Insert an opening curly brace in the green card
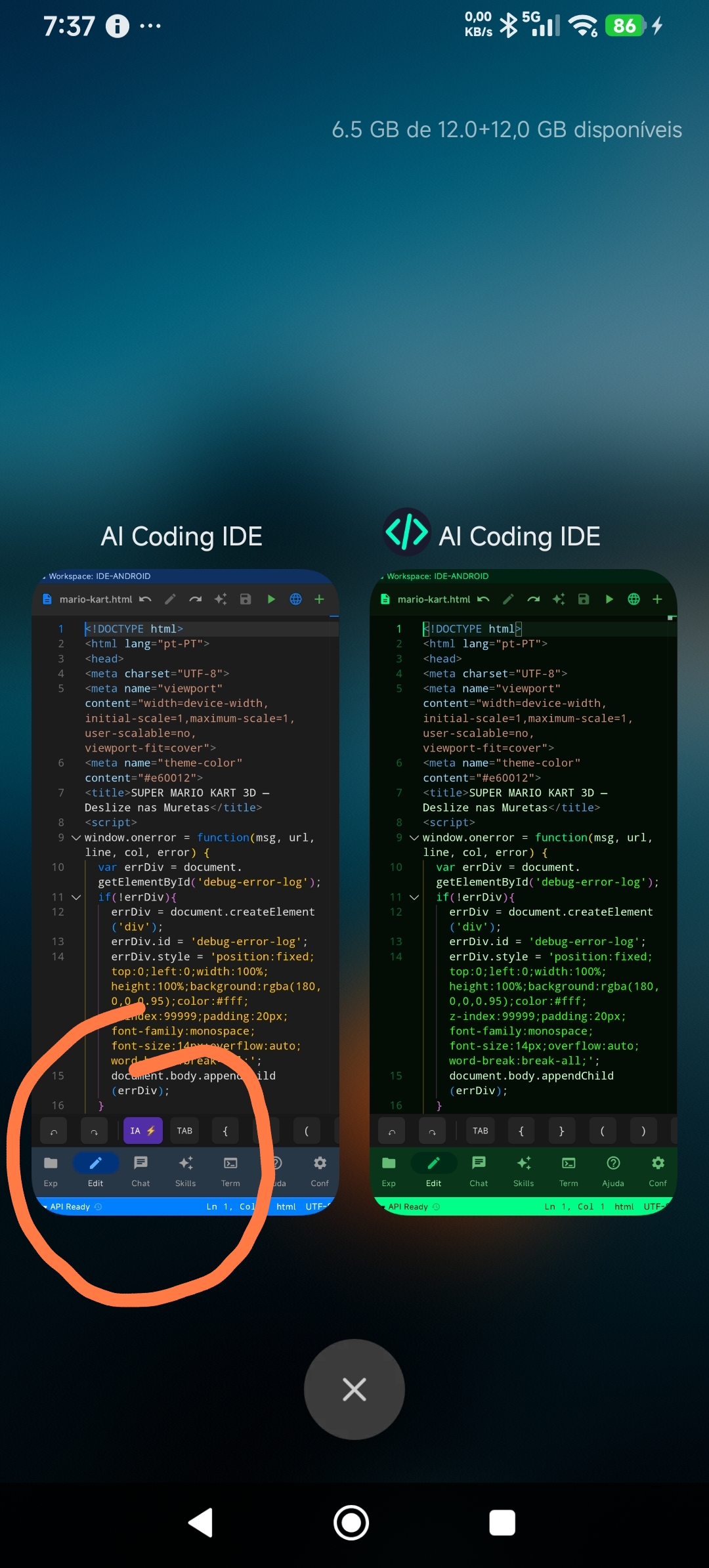The width and height of the screenshot is (709, 1568). (x=521, y=1131)
